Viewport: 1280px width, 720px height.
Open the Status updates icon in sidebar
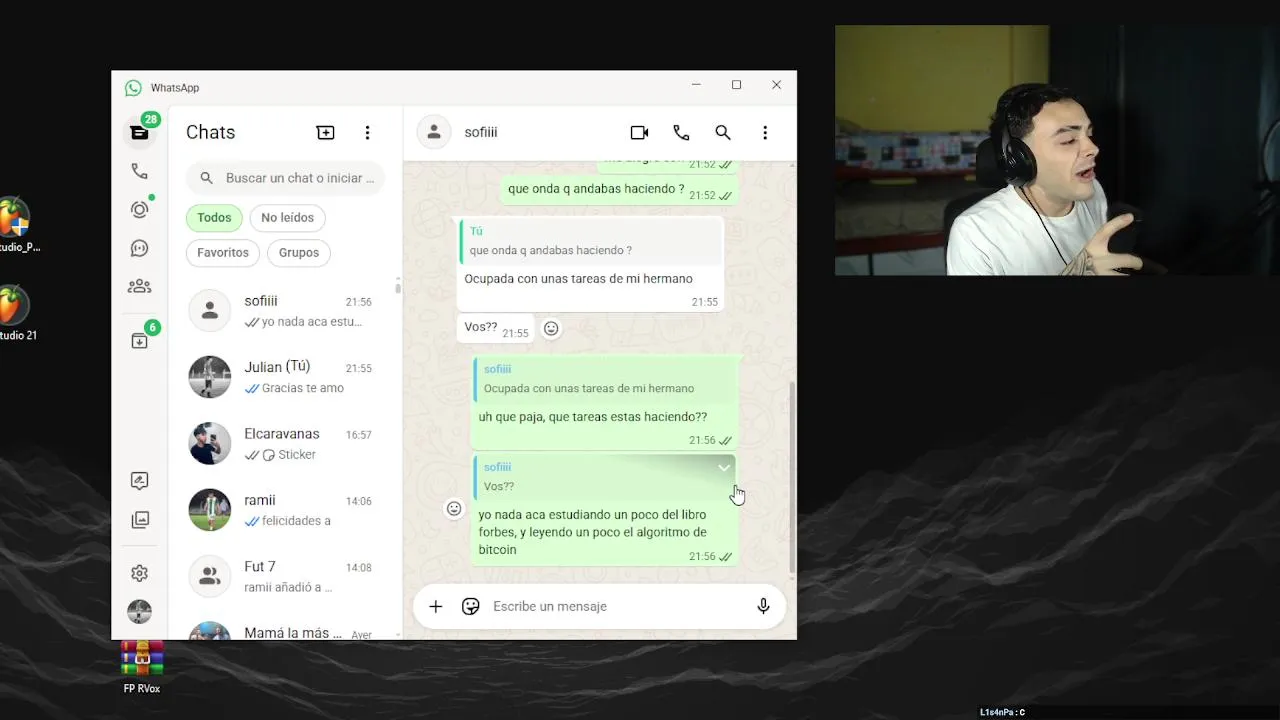140,209
